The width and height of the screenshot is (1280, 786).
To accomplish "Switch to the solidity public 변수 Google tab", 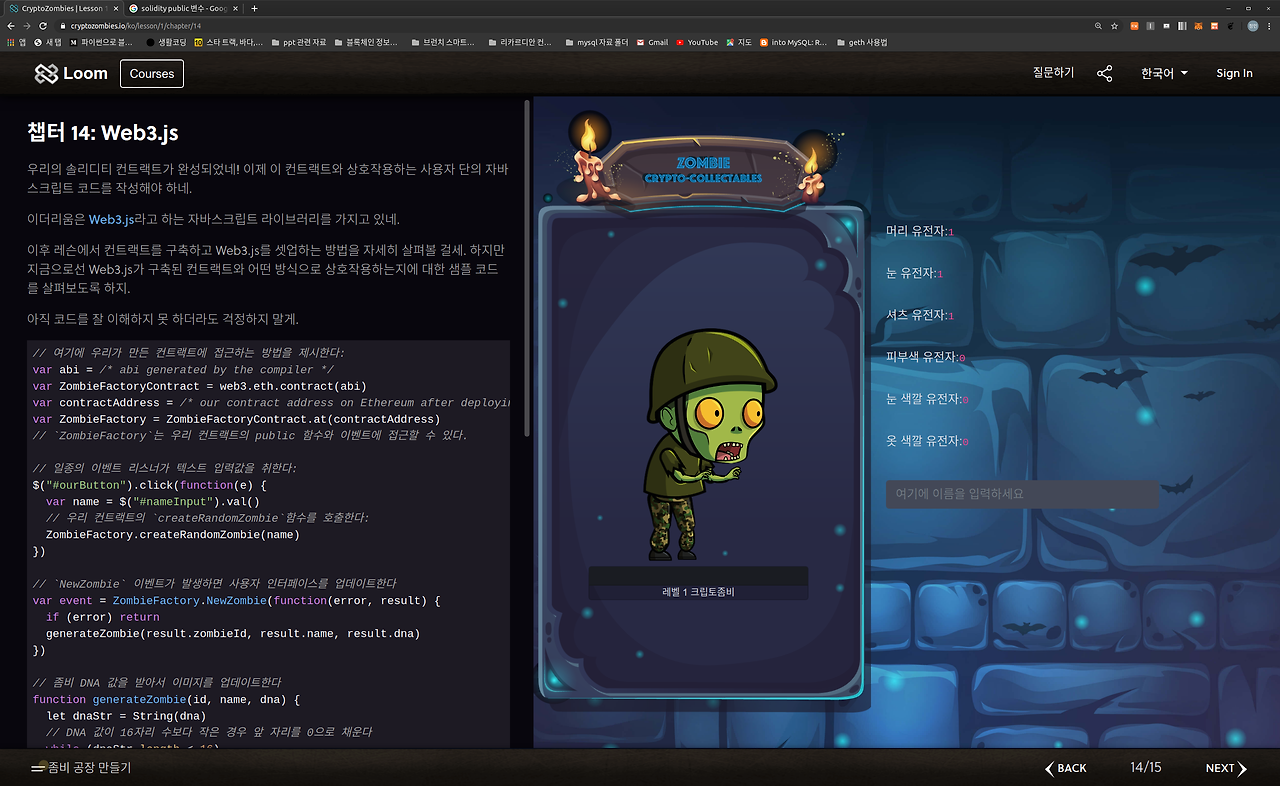I will (184, 8).
